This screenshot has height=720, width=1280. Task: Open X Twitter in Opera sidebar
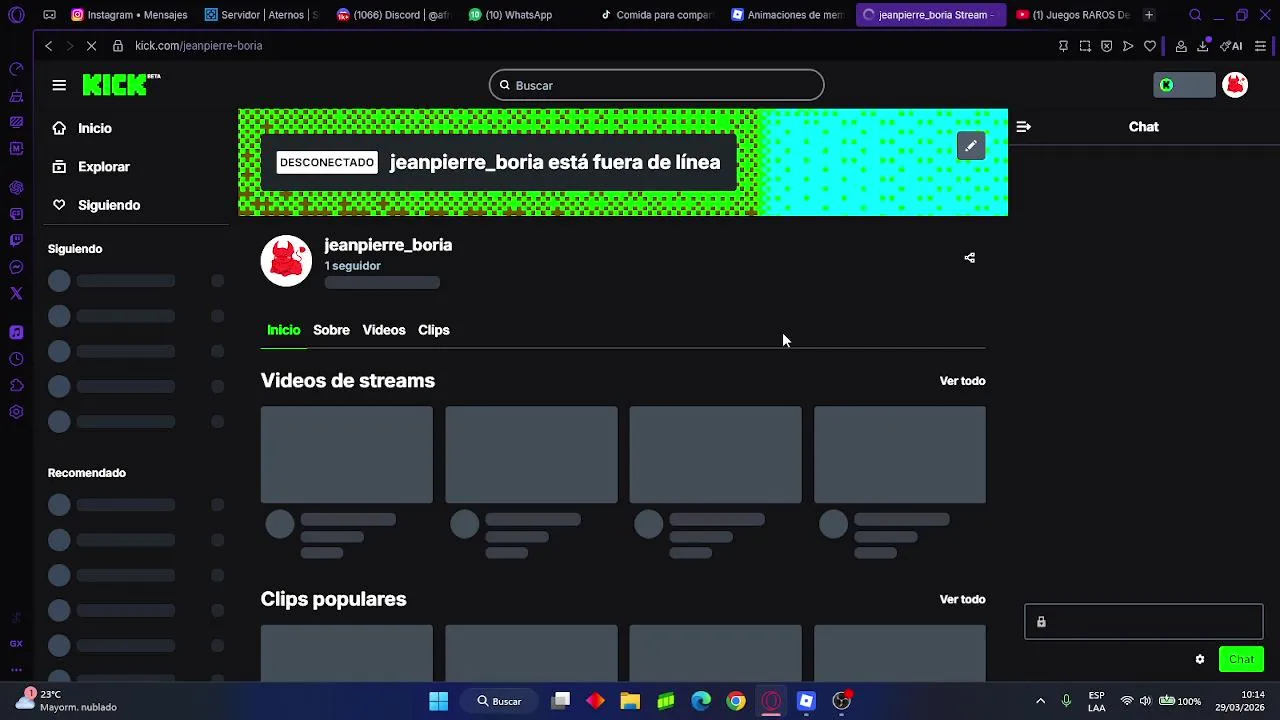(x=16, y=293)
